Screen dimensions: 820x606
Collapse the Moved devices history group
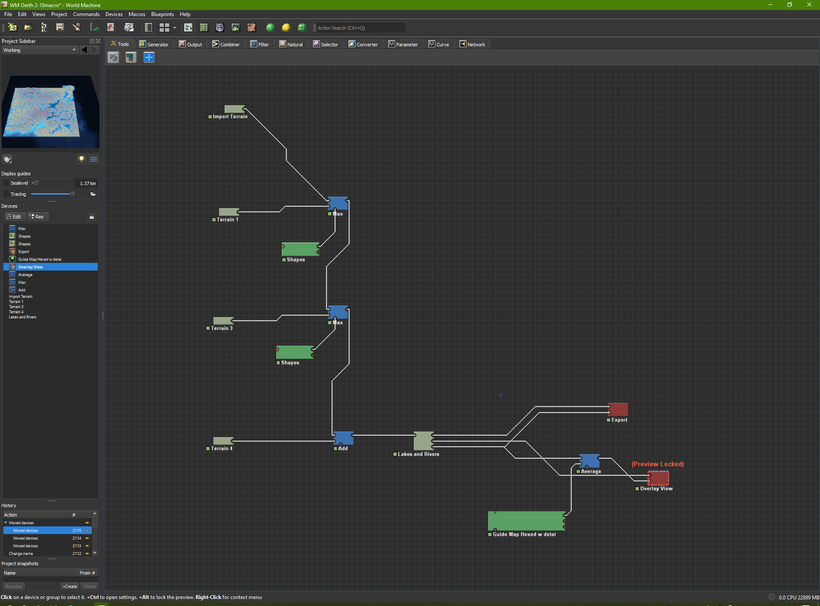click(x=5, y=523)
